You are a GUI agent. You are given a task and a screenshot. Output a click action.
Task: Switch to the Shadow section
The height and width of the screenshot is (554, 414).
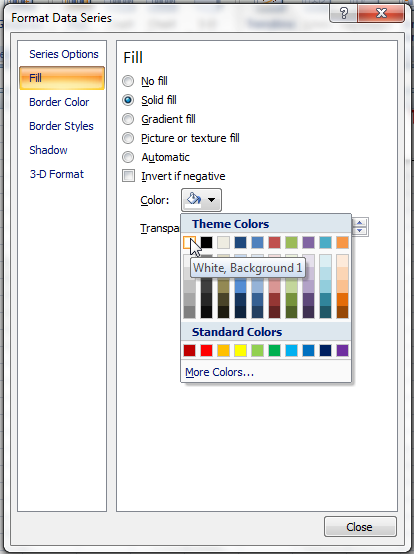click(48, 150)
